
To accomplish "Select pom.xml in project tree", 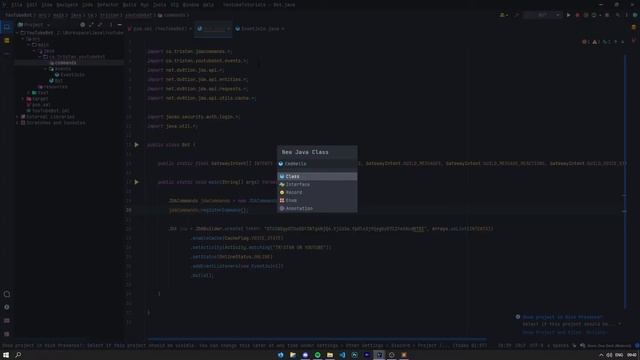I will coord(38,105).
